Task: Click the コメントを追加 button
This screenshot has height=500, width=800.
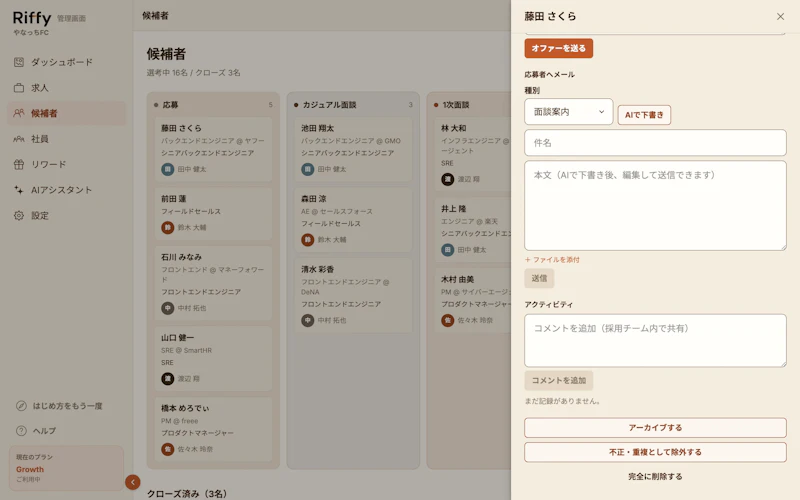Action: point(559,381)
